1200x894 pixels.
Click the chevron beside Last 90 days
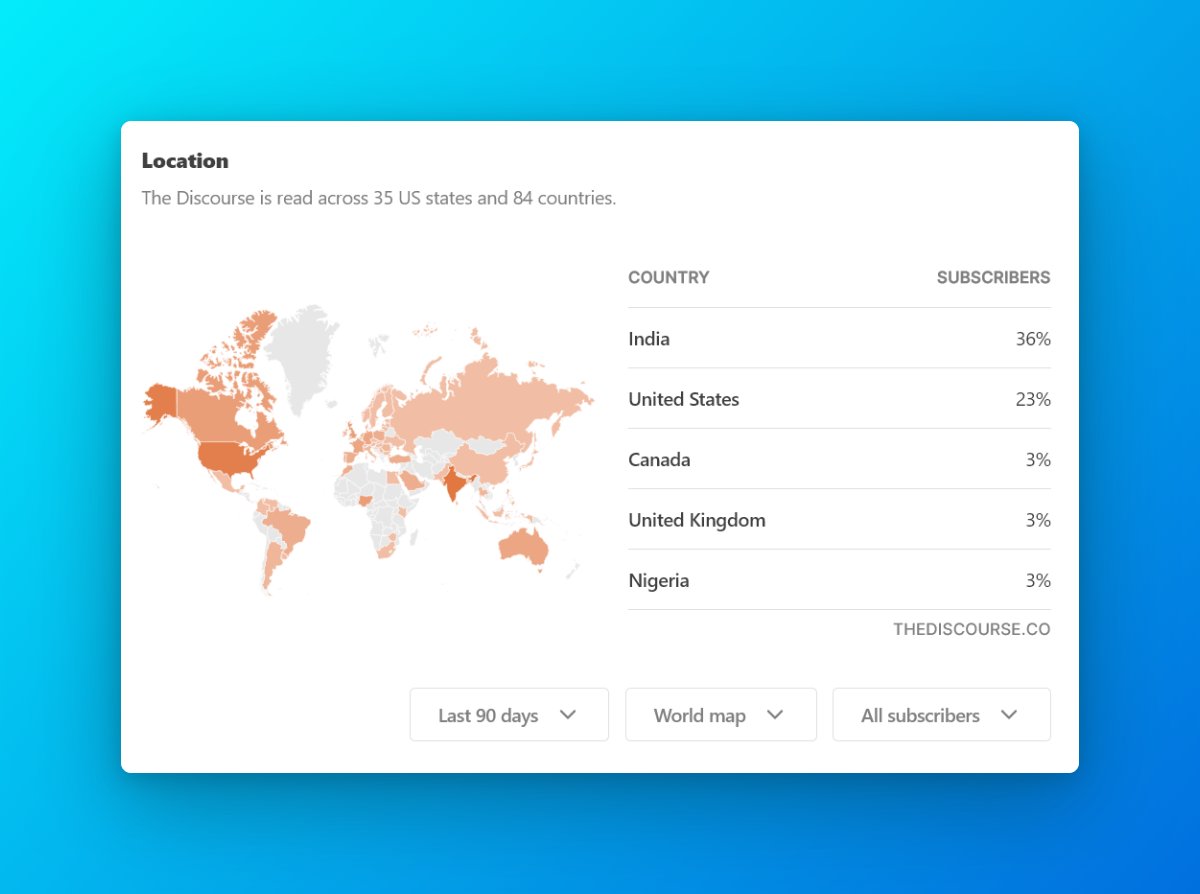(569, 715)
